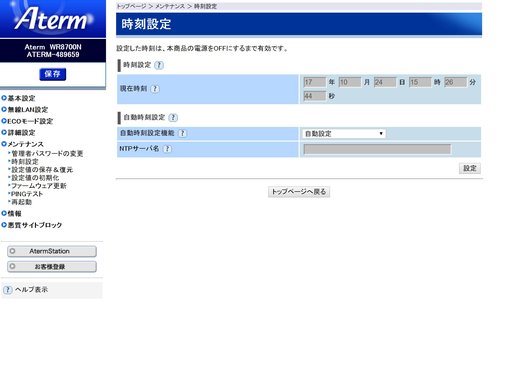Open PINGテスト page
Image resolution: width=523 pixels, height=380 pixels.
tap(27, 194)
